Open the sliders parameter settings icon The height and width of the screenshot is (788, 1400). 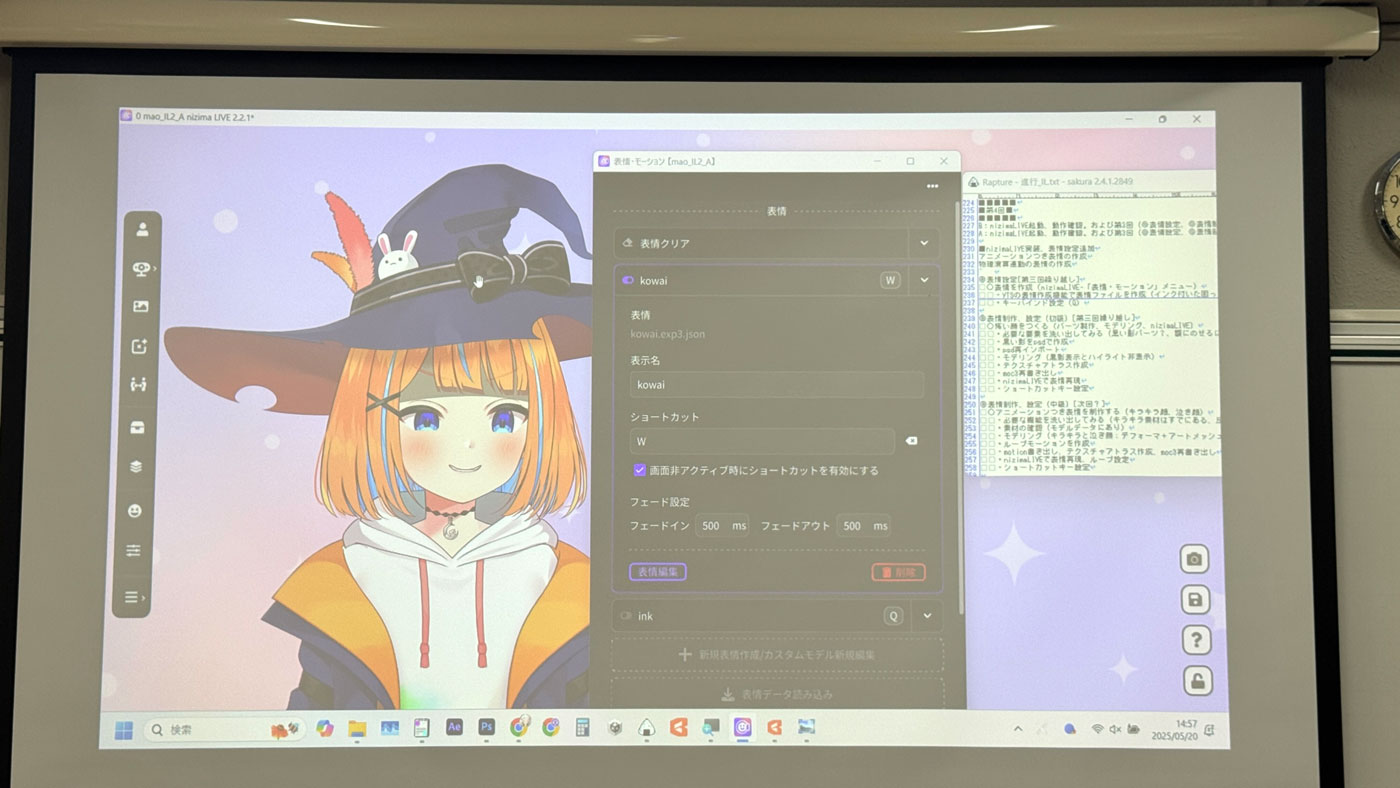133,551
